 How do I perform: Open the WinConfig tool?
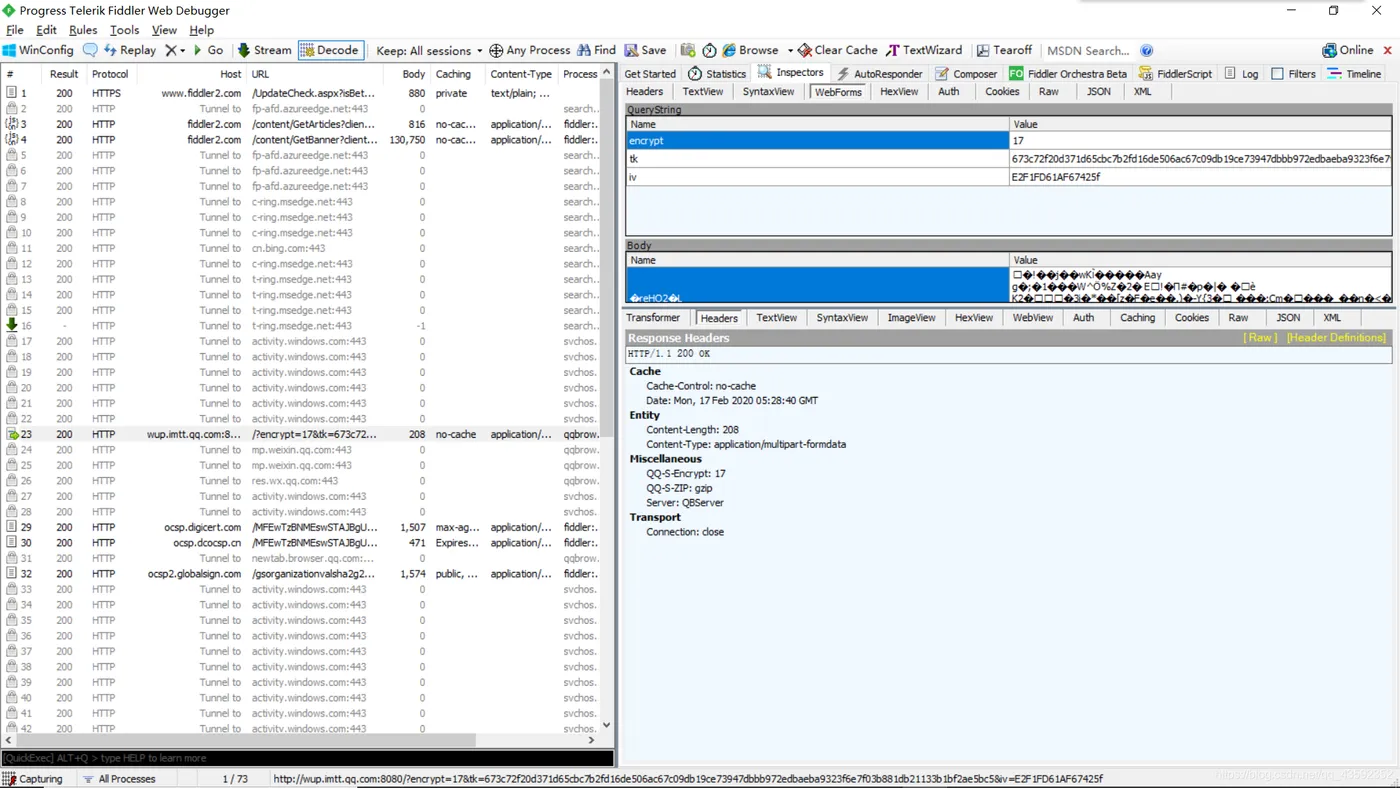[39, 50]
